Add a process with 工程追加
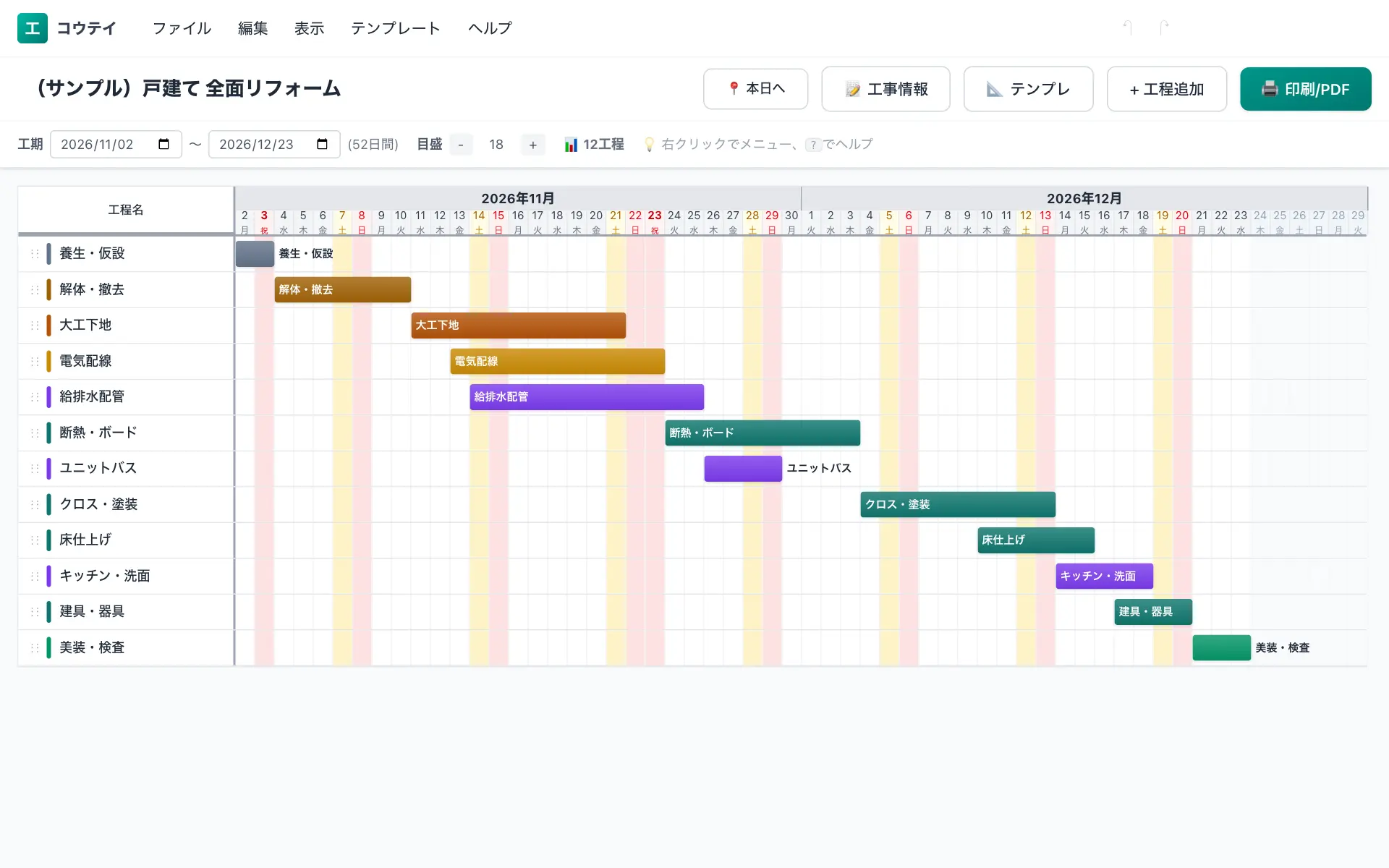This screenshot has height=868, width=1389. pyautogui.click(x=1166, y=89)
